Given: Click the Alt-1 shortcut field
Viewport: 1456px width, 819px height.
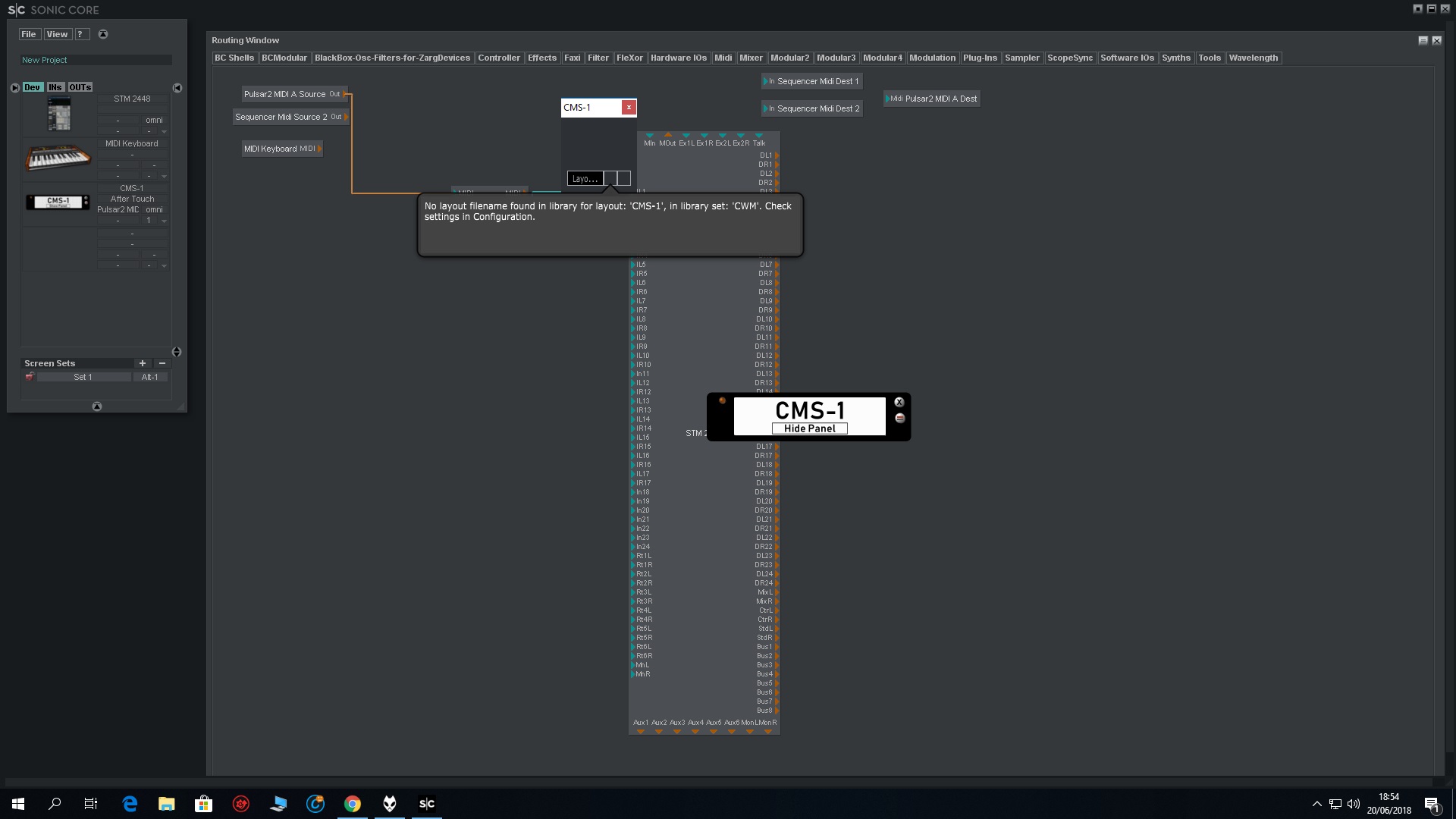Looking at the screenshot, I should tap(150, 377).
